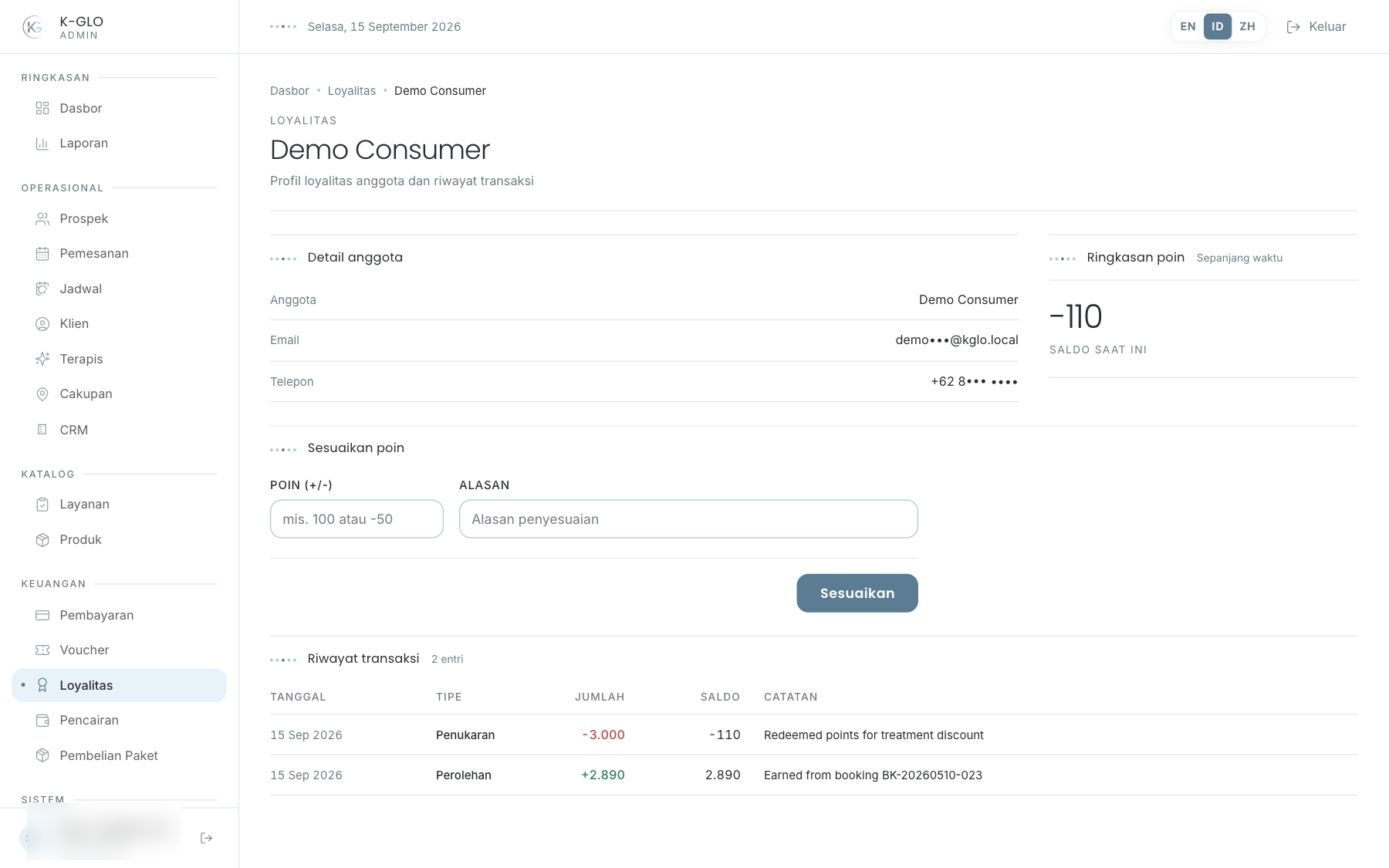Click the Pemesanan calendar icon
1389x868 pixels.
(x=42, y=254)
